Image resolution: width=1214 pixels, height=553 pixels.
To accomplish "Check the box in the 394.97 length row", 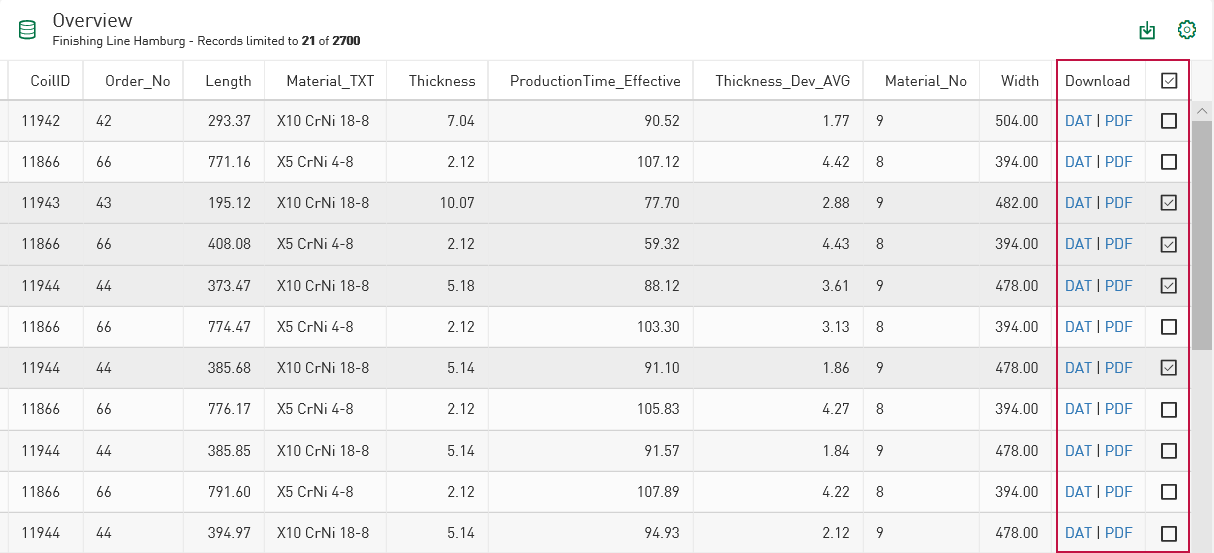I will (x=1169, y=533).
